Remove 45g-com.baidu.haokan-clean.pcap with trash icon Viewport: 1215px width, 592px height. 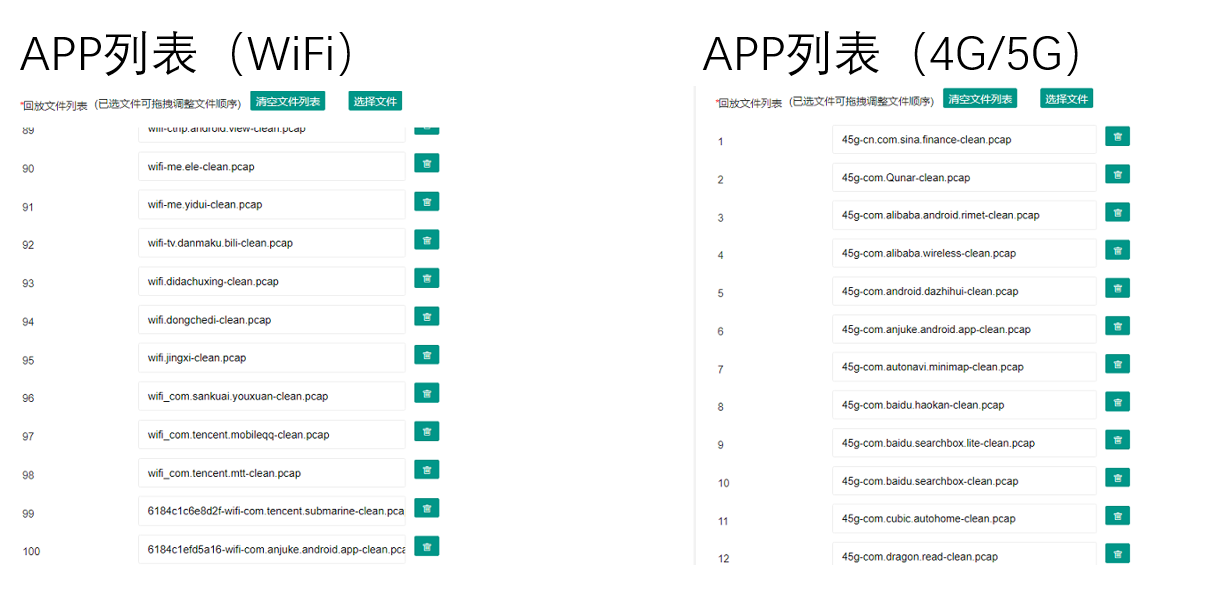coord(1117,402)
